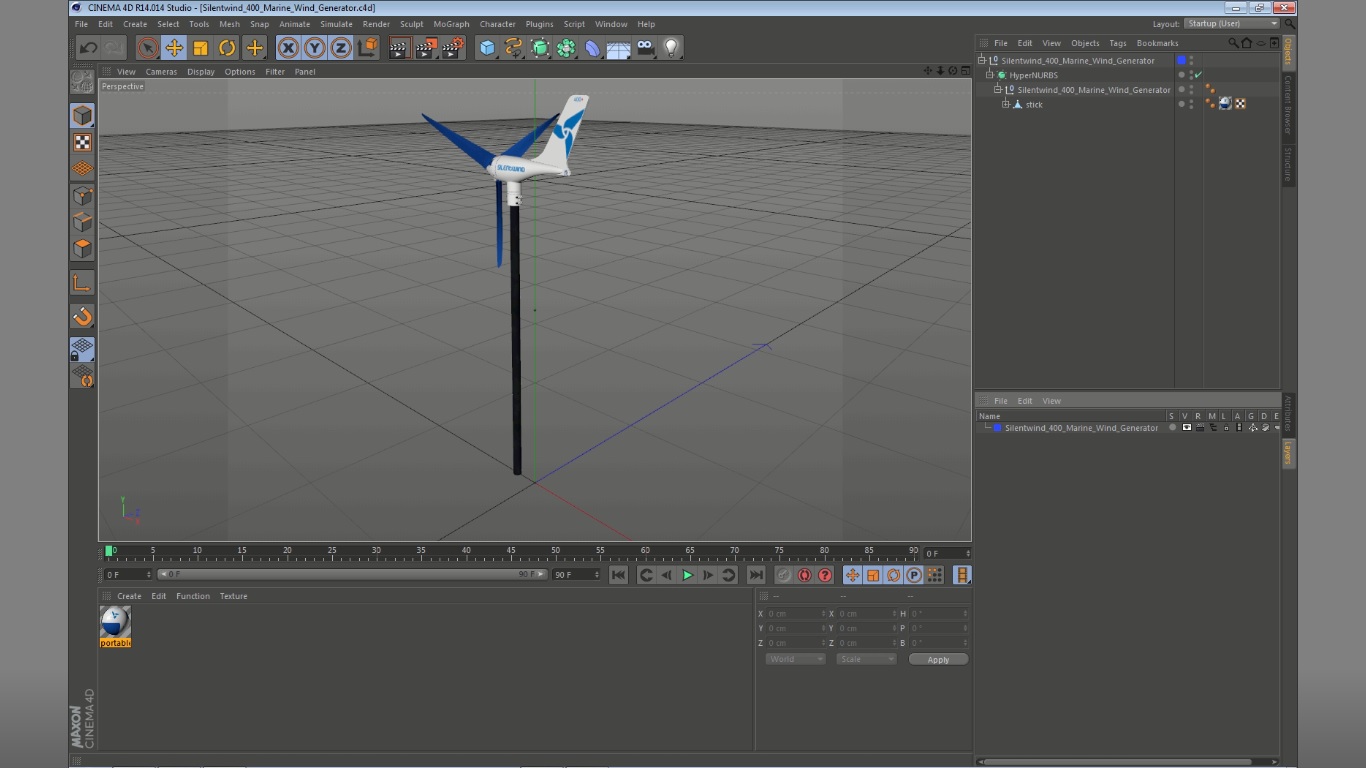The width and height of the screenshot is (1366, 768).
Task: Toggle Position keyframe recording icon
Action: 852,575
